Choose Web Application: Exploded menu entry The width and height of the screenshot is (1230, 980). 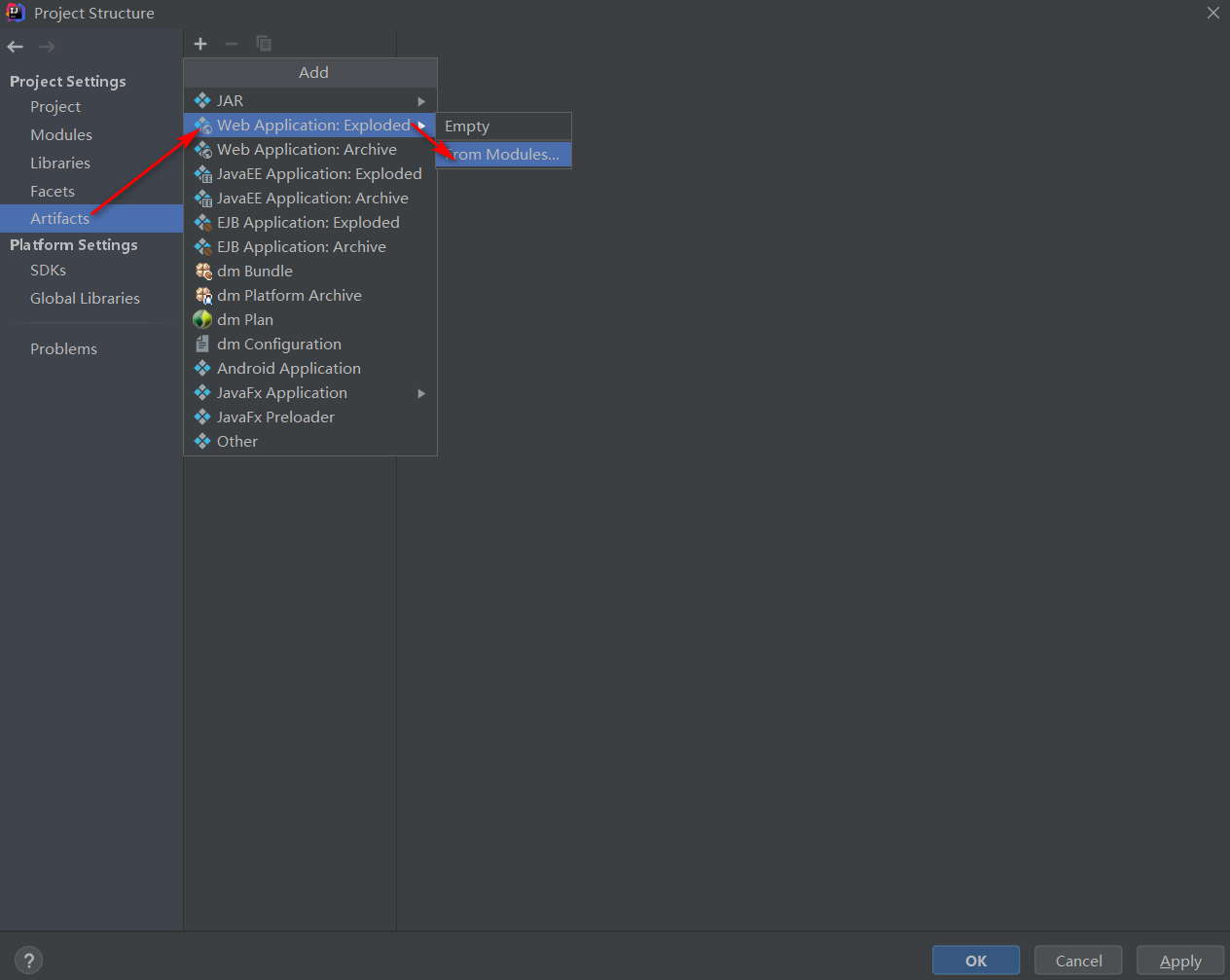point(310,126)
